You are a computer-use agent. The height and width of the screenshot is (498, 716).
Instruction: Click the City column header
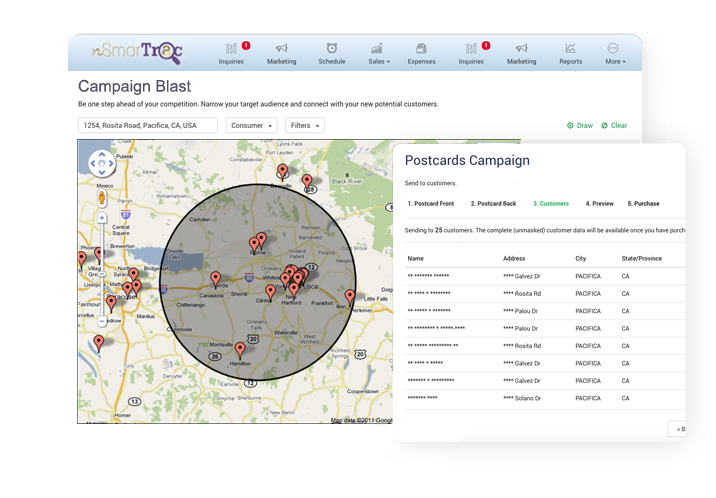point(580,258)
